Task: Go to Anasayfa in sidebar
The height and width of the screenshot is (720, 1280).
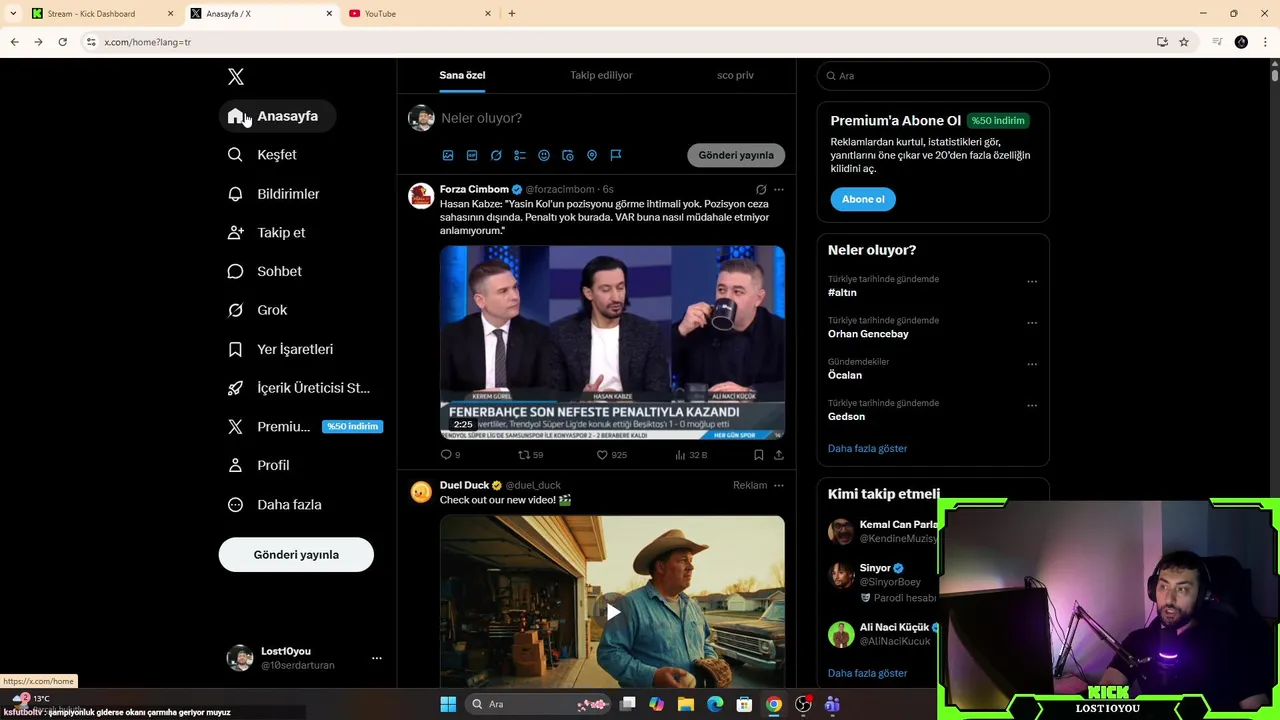Action: (277, 116)
